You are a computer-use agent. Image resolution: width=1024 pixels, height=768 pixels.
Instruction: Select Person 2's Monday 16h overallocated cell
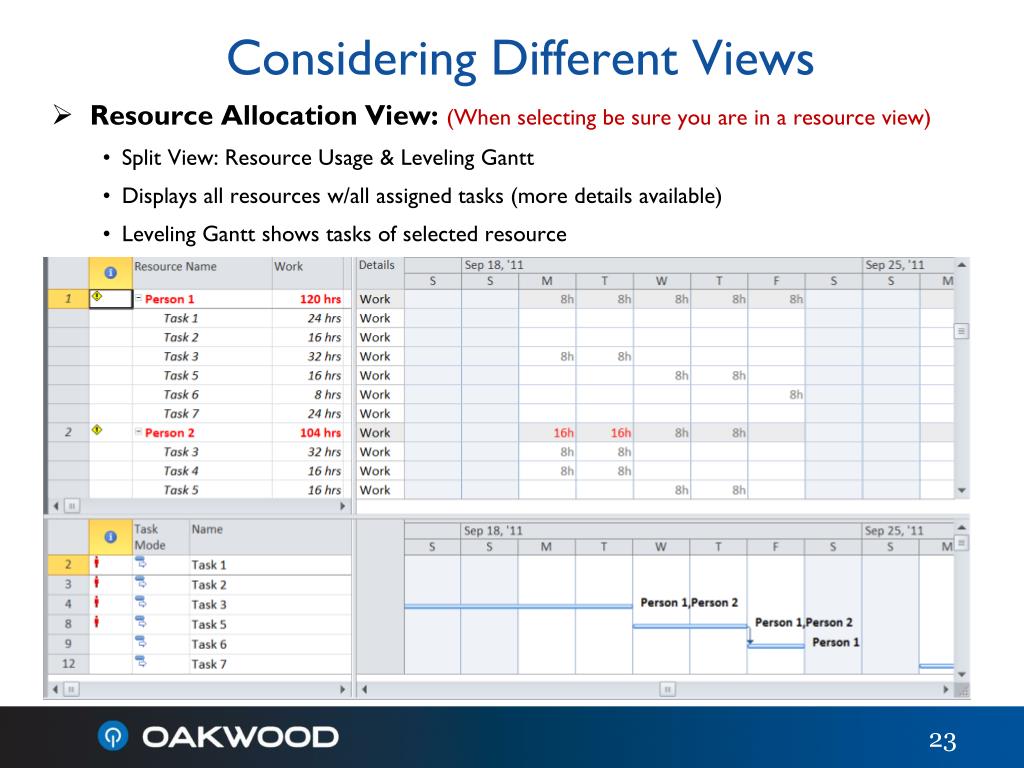click(x=547, y=432)
